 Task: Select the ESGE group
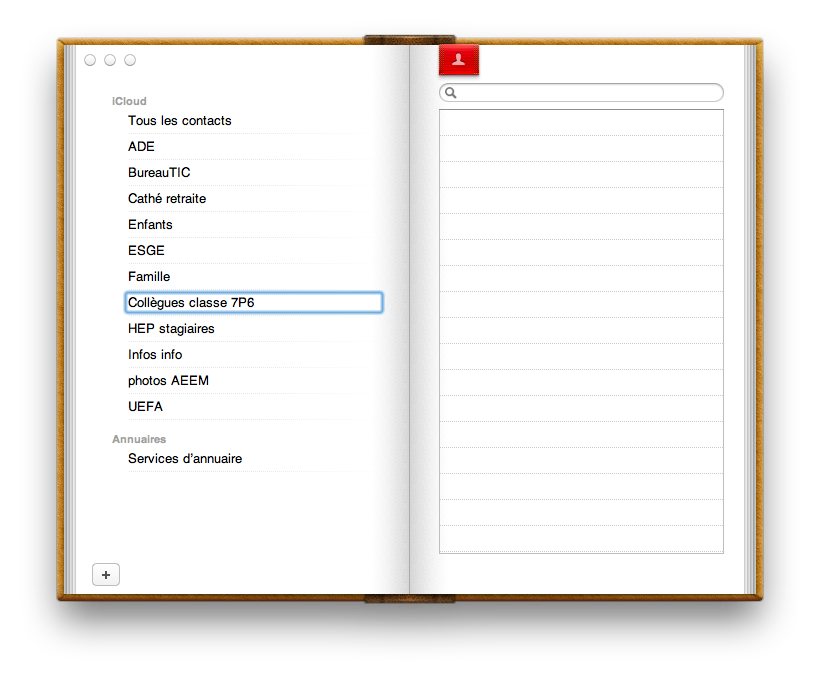point(146,251)
